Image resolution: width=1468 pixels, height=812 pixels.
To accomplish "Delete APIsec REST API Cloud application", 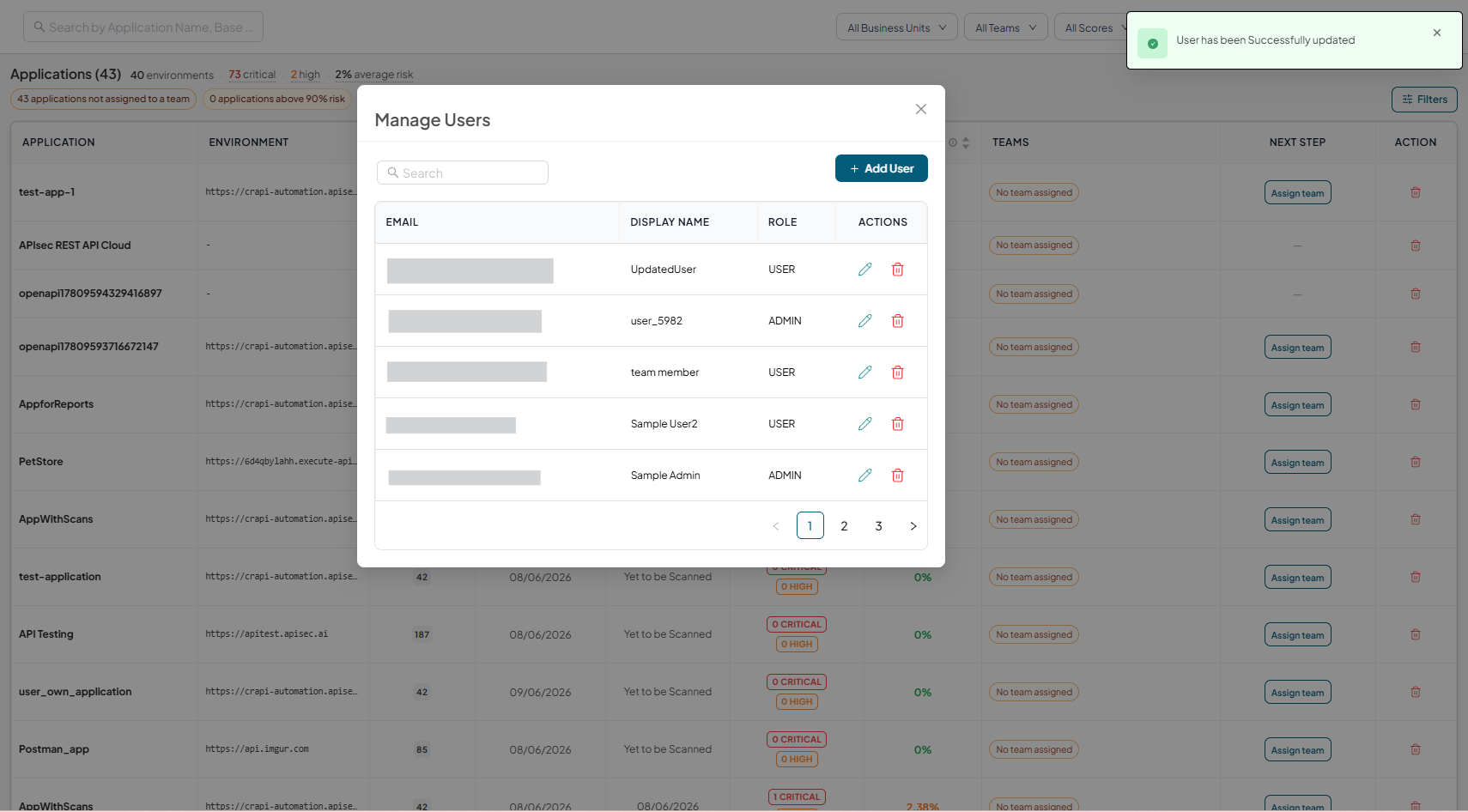I will pos(1415,245).
